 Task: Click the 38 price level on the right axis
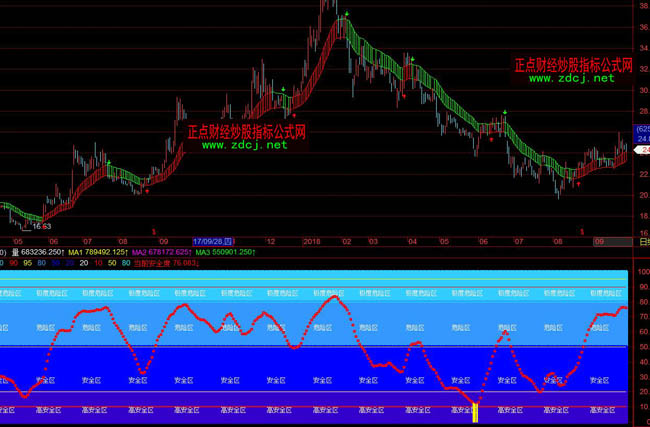point(643,5)
